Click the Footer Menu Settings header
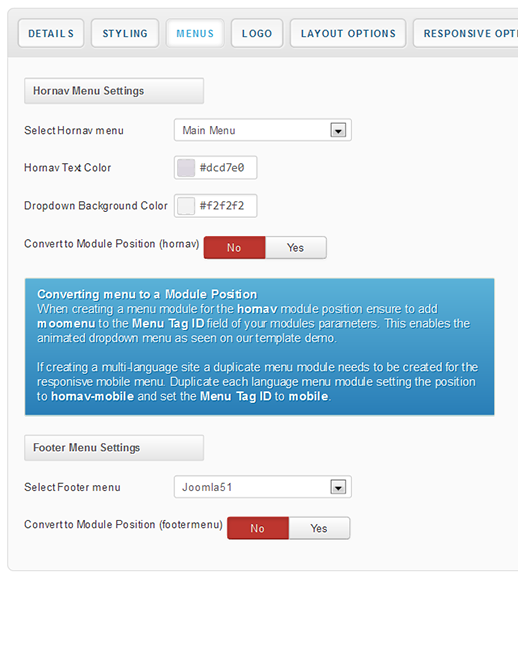Screen dimensions: 518x657 [114, 448]
